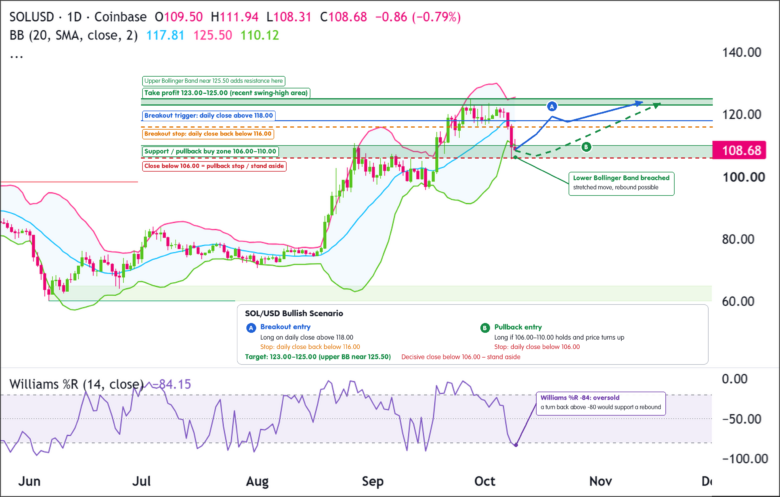The height and width of the screenshot is (497, 780).
Task: Click red 'Stop: daily close below 106.00' legend text
Action: point(537,347)
